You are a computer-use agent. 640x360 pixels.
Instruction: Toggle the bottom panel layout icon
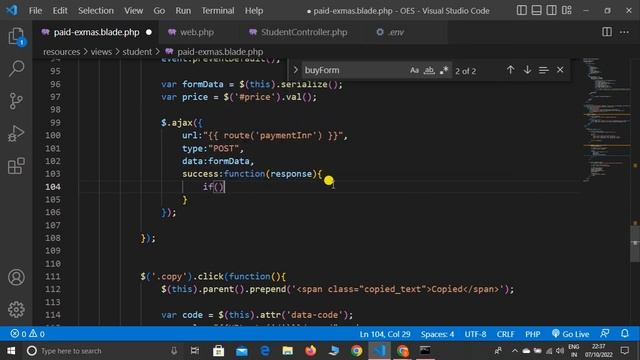(x=536, y=10)
